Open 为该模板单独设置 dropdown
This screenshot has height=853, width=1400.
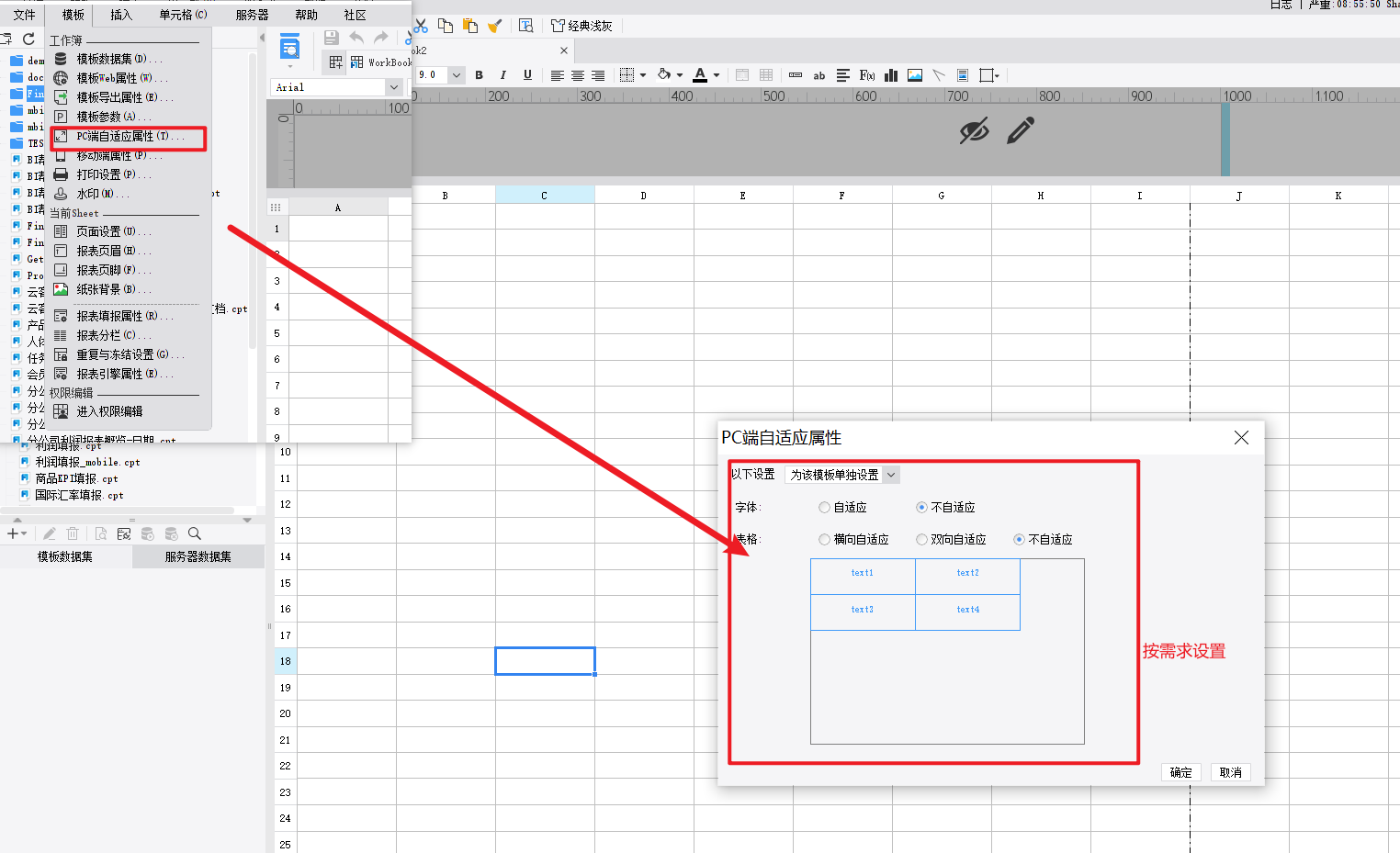[x=842, y=475]
